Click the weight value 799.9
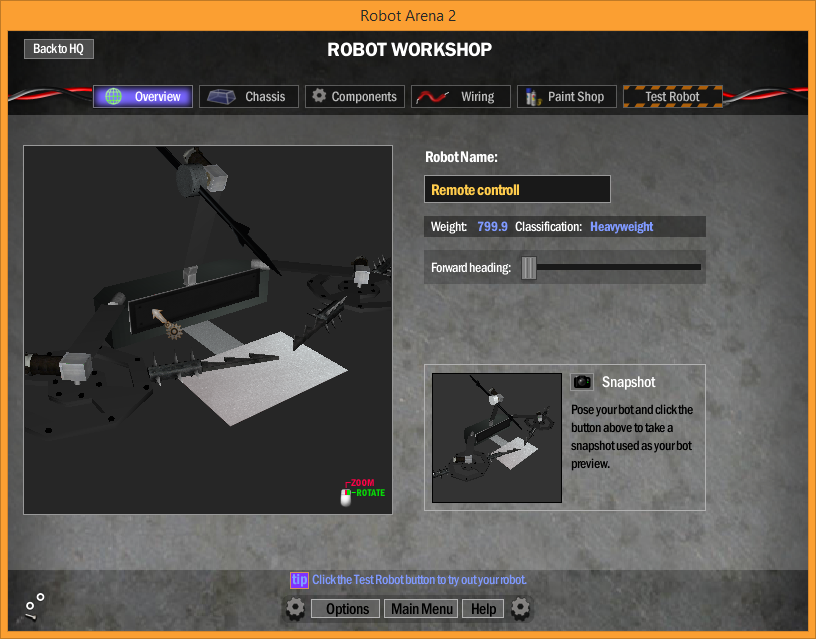 coord(492,227)
